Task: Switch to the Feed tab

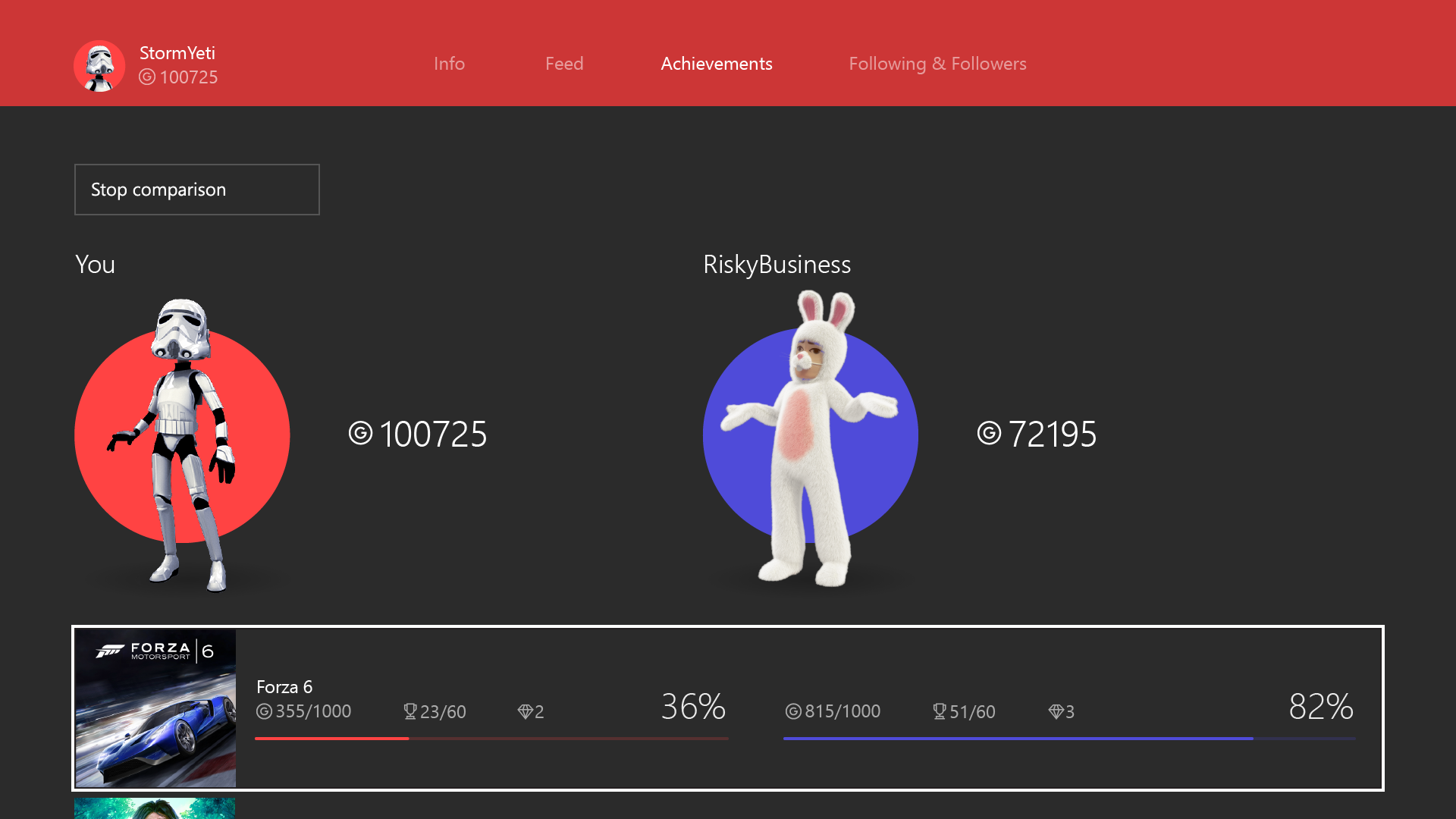Action: tap(564, 64)
